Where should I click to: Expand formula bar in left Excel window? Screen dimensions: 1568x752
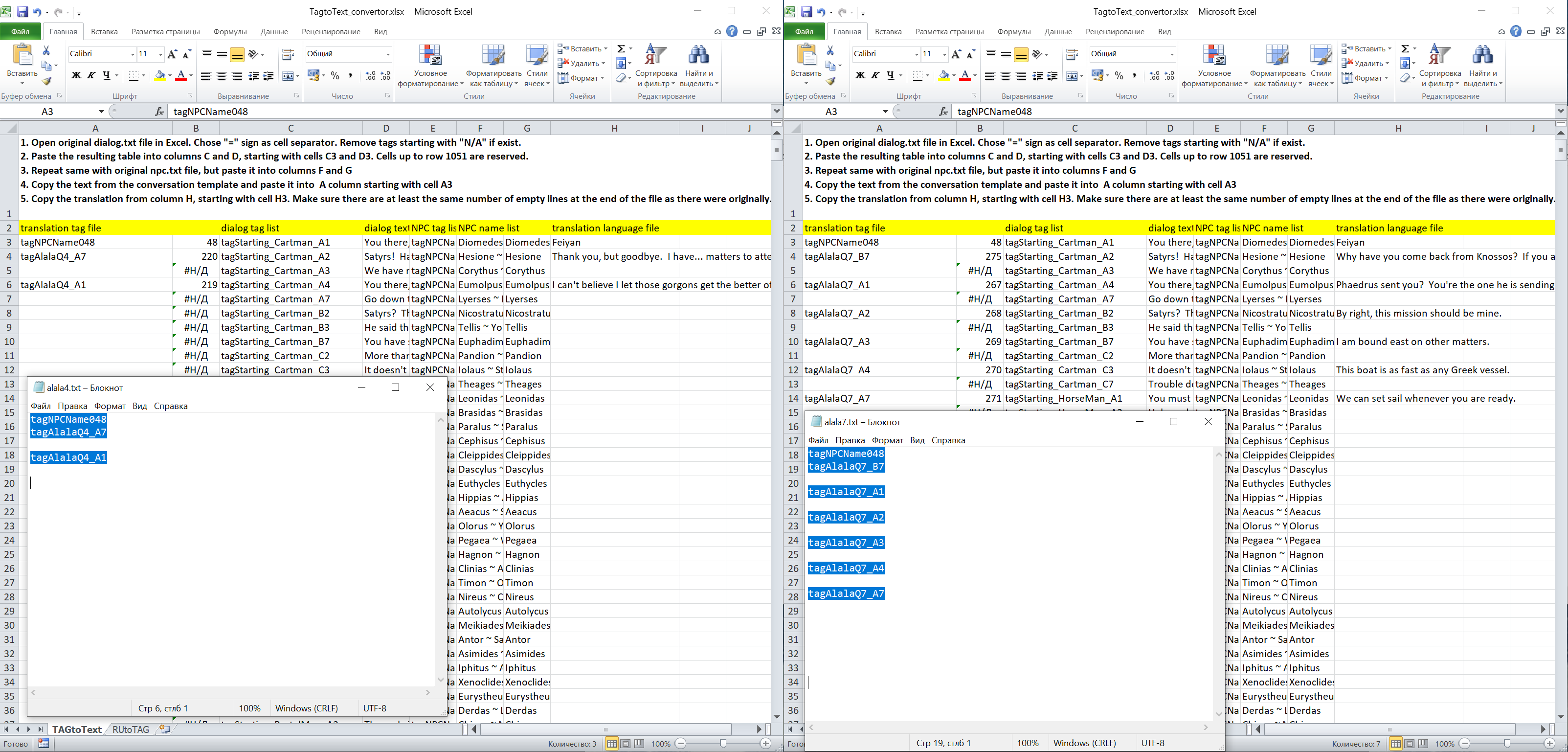pyautogui.click(x=776, y=112)
